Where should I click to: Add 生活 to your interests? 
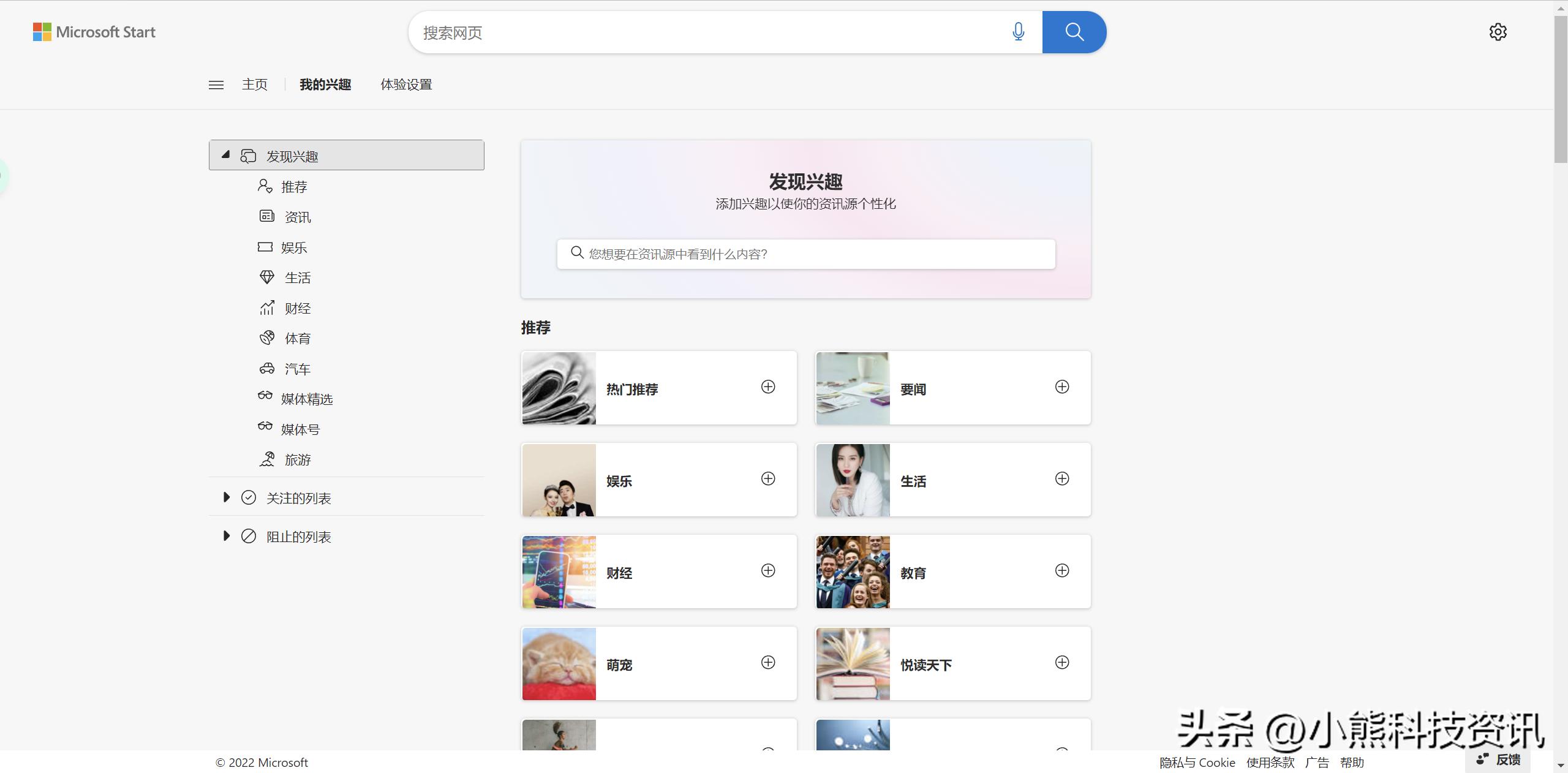1062,479
